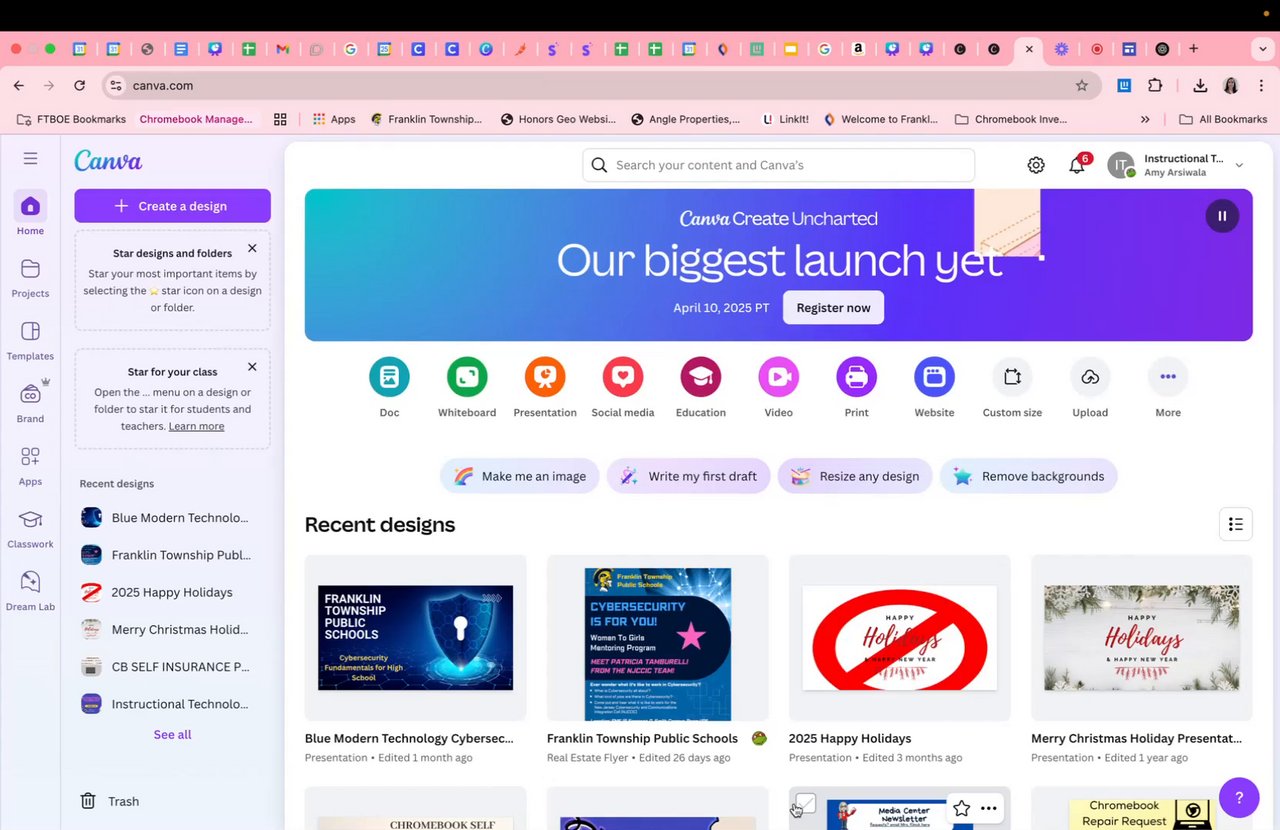Open the All Bookmarks folder

coord(1223,119)
